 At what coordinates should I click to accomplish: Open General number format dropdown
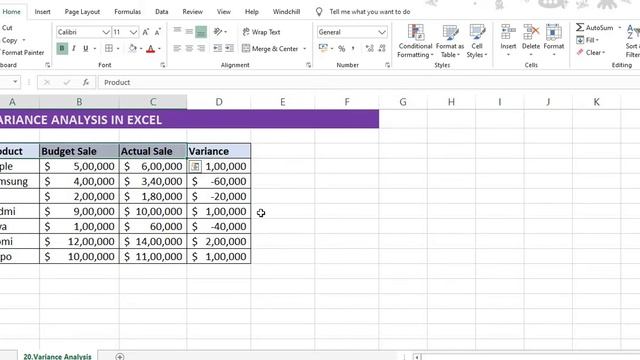[x=382, y=32]
